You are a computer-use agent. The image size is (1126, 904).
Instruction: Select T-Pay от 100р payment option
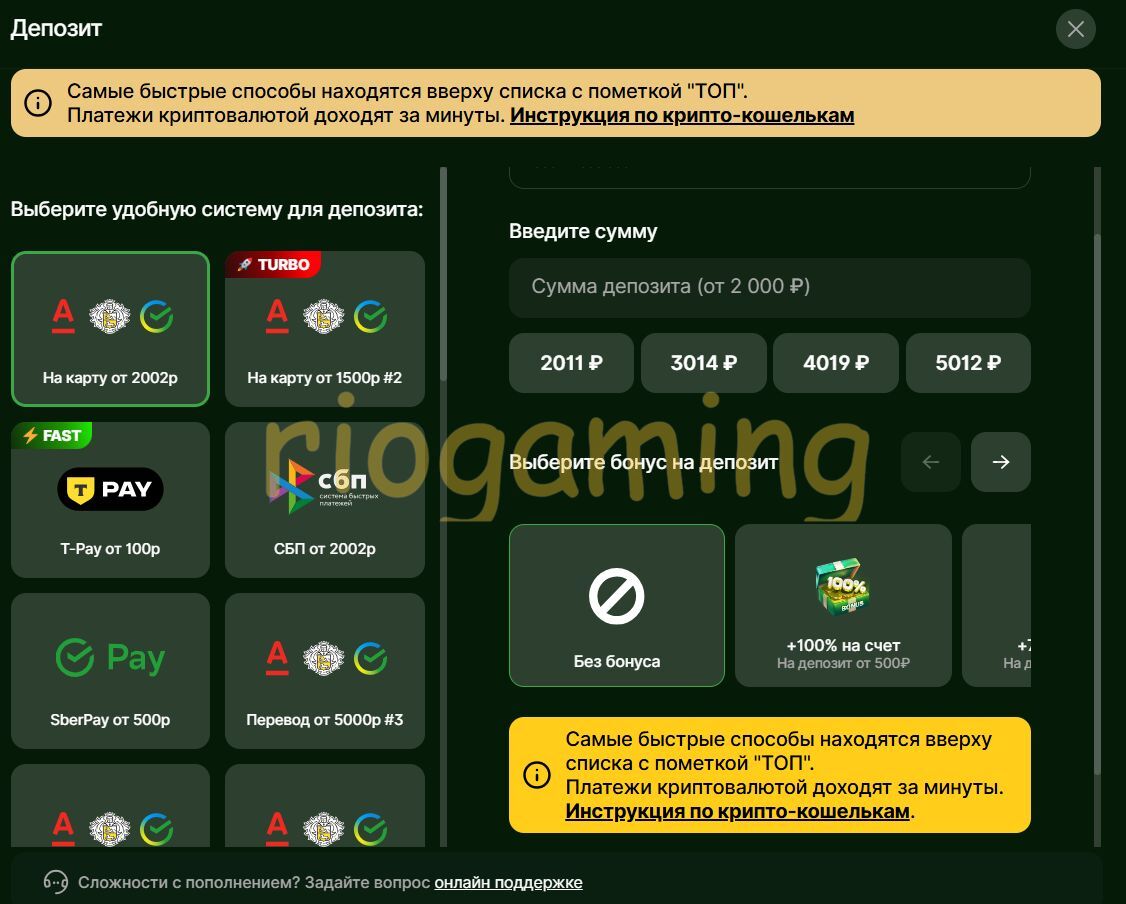coord(111,500)
